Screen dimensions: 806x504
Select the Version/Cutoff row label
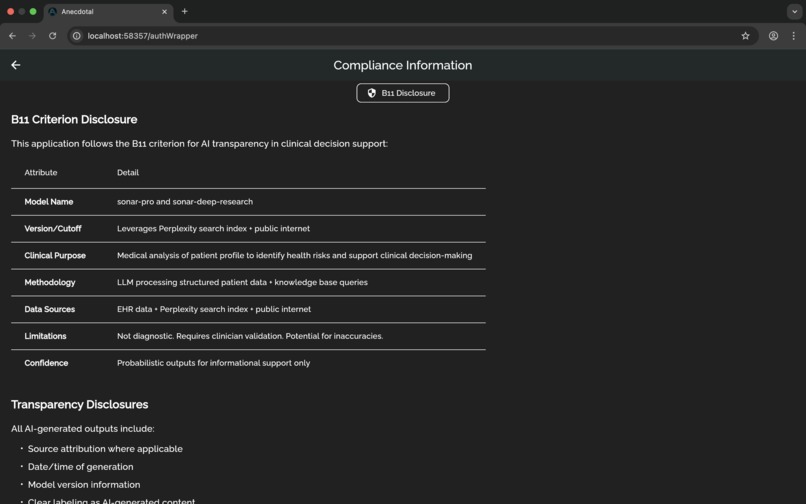53,229
